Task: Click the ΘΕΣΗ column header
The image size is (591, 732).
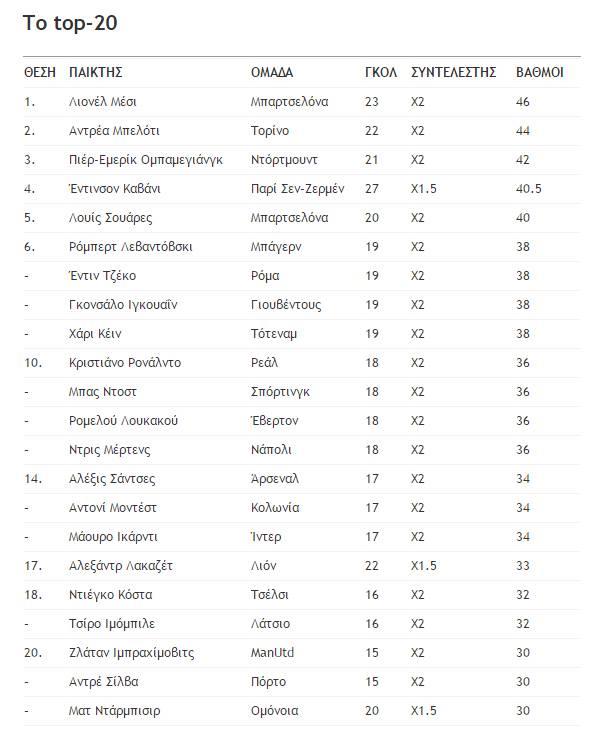Action: pyautogui.click(x=40, y=72)
